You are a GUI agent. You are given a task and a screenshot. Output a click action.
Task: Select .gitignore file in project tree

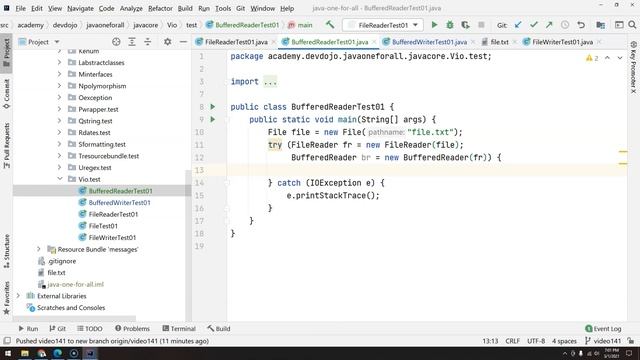(62, 261)
